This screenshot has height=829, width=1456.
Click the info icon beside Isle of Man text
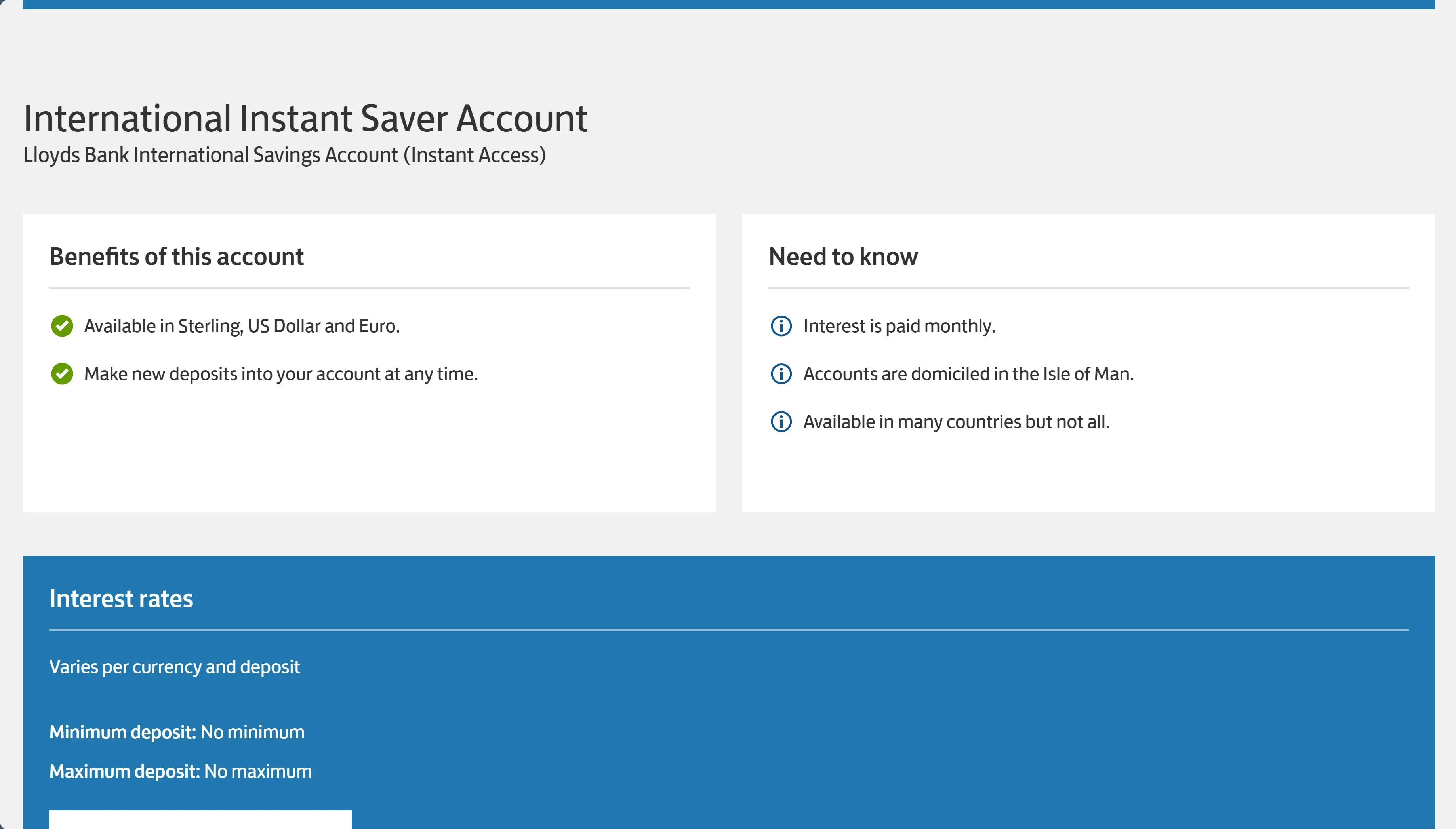pyautogui.click(x=781, y=373)
